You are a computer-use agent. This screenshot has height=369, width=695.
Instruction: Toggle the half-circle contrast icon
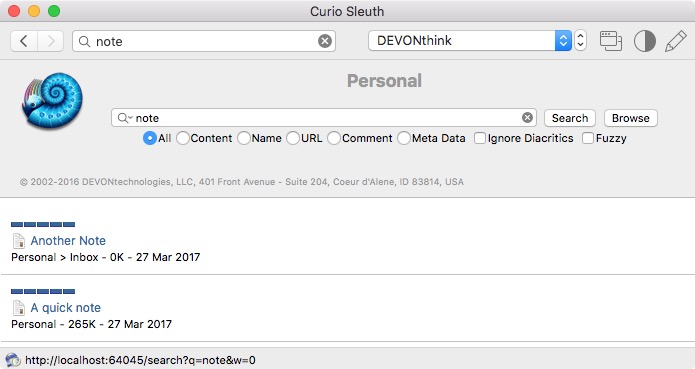tap(644, 41)
